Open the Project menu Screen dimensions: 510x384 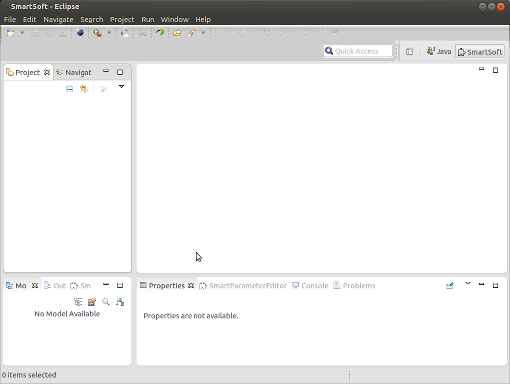122,19
